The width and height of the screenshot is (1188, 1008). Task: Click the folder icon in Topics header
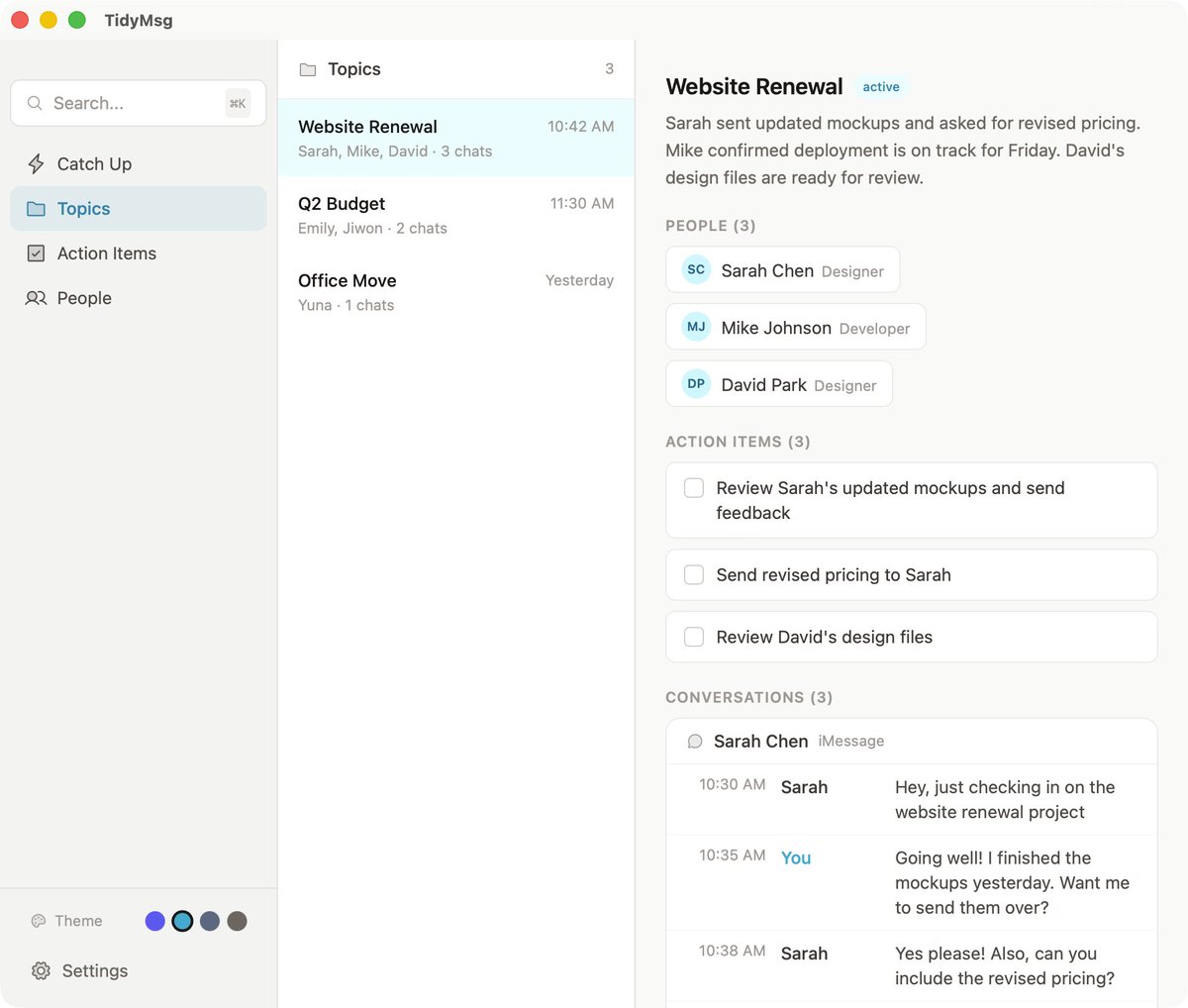pyautogui.click(x=308, y=69)
